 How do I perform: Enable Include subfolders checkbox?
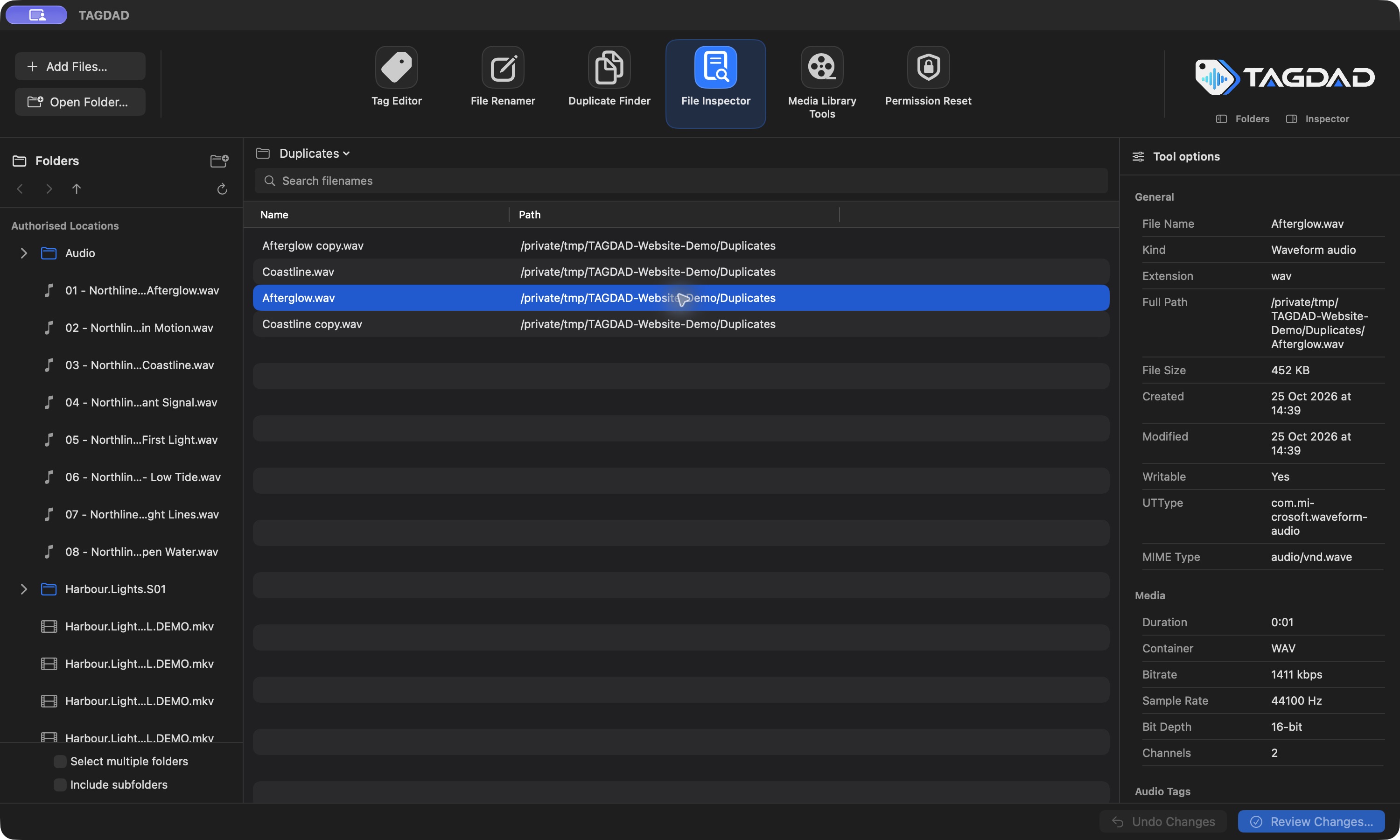(60, 784)
